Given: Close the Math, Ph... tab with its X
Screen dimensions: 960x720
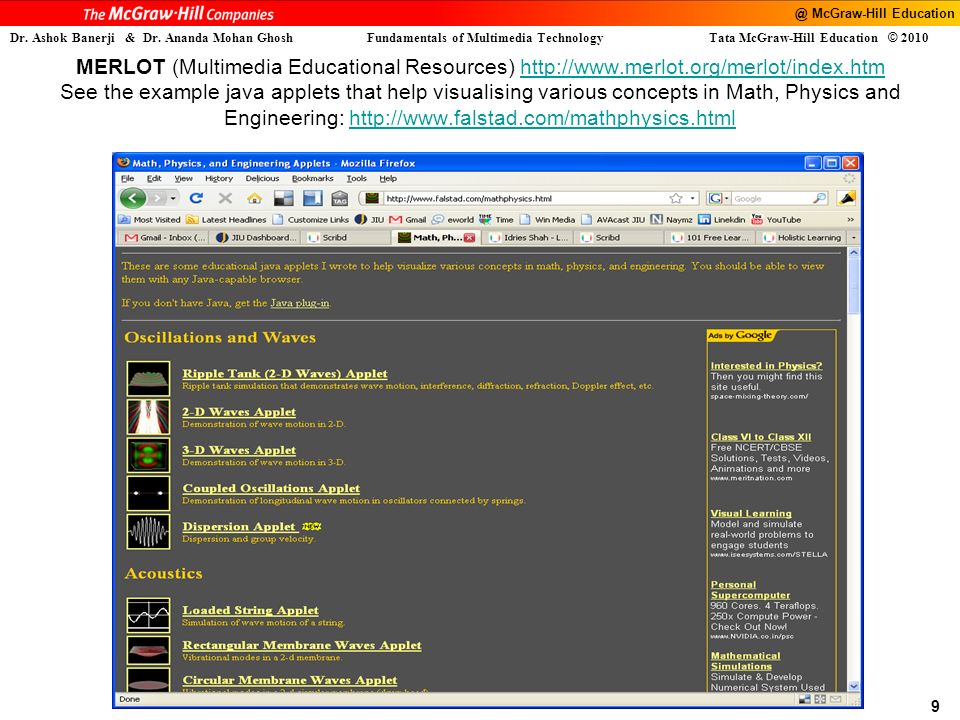Looking at the screenshot, I should [470, 238].
